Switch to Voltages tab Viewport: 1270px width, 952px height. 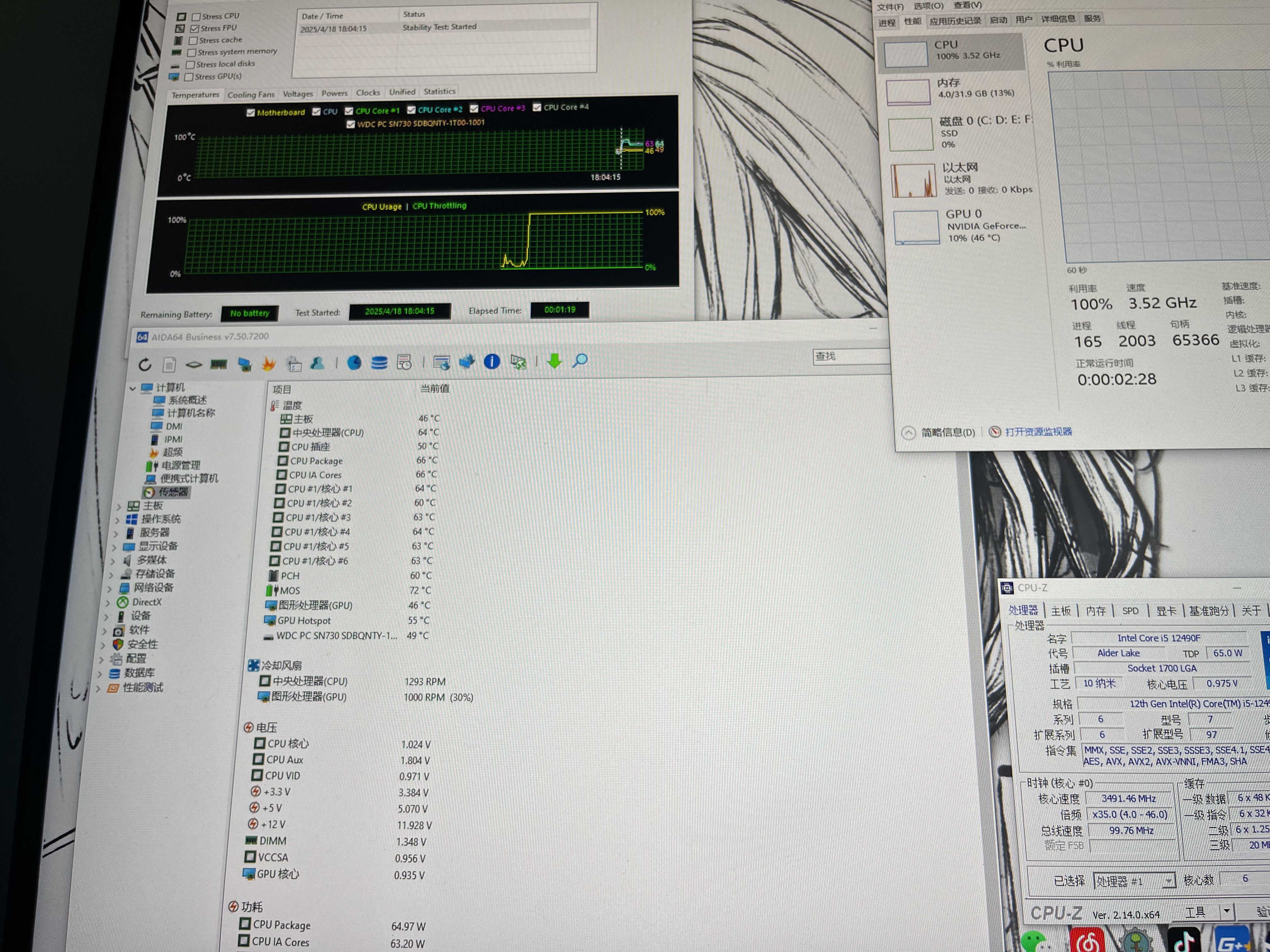coord(298,94)
